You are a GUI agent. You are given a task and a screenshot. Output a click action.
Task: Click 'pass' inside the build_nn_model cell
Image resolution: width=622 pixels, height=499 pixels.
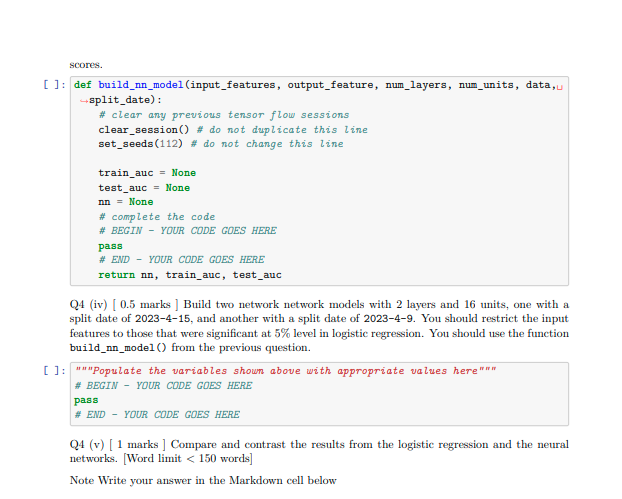pyautogui.click(x=110, y=246)
